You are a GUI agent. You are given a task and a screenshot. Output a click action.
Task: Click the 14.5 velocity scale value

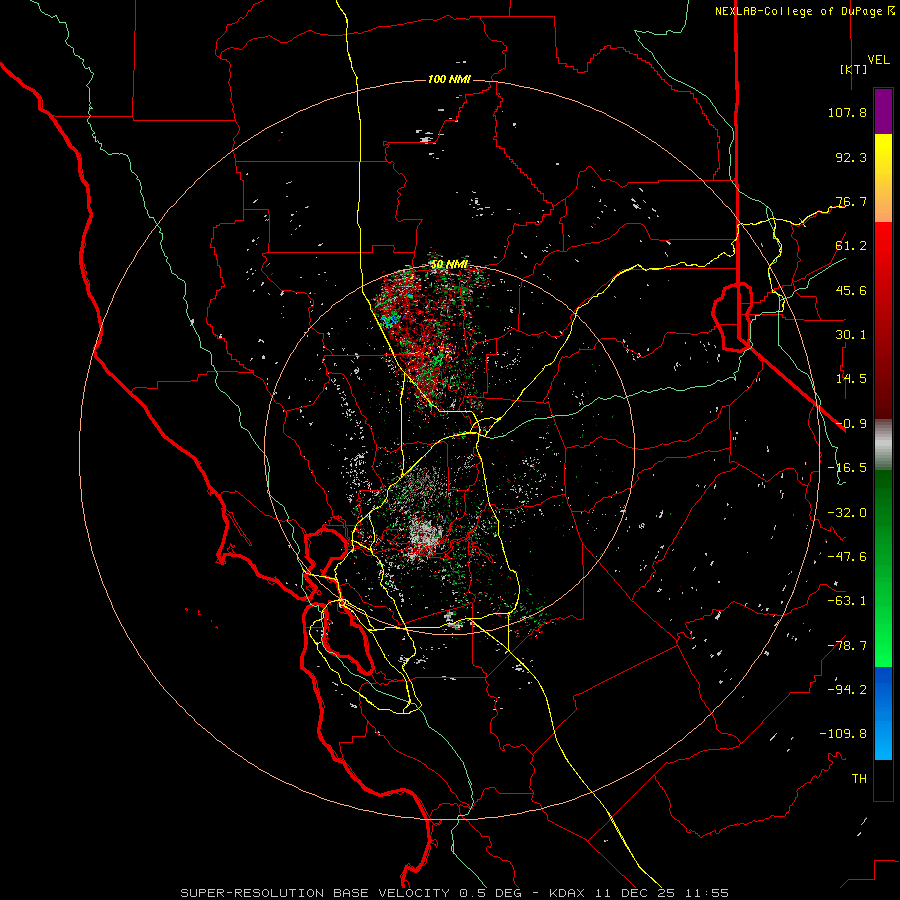pyautogui.click(x=851, y=379)
